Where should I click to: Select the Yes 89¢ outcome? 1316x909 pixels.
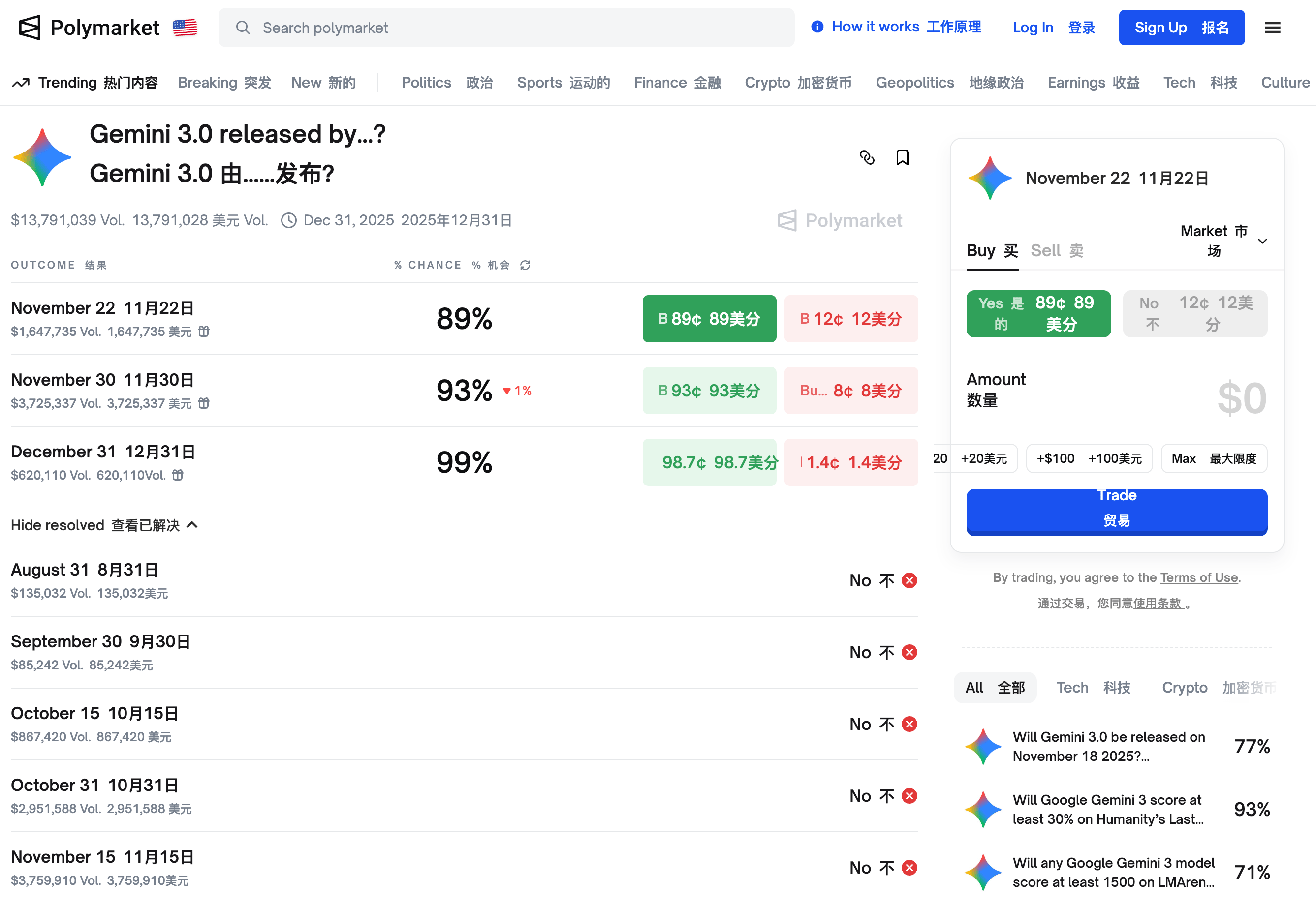[x=1038, y=313]
